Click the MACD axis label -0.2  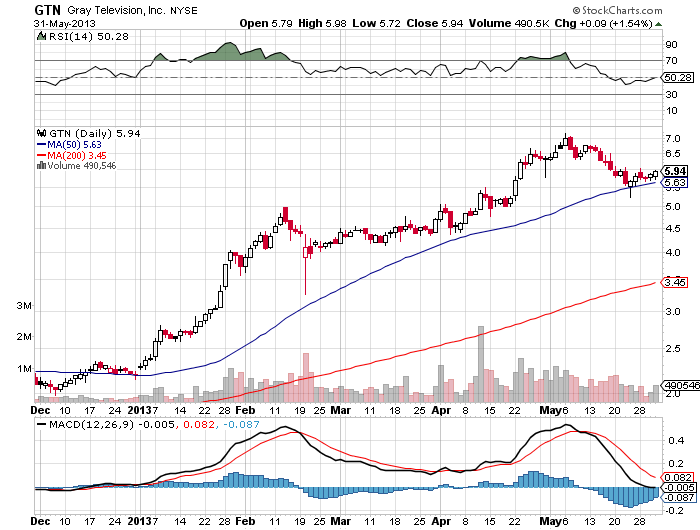click(x=674, y=511)
